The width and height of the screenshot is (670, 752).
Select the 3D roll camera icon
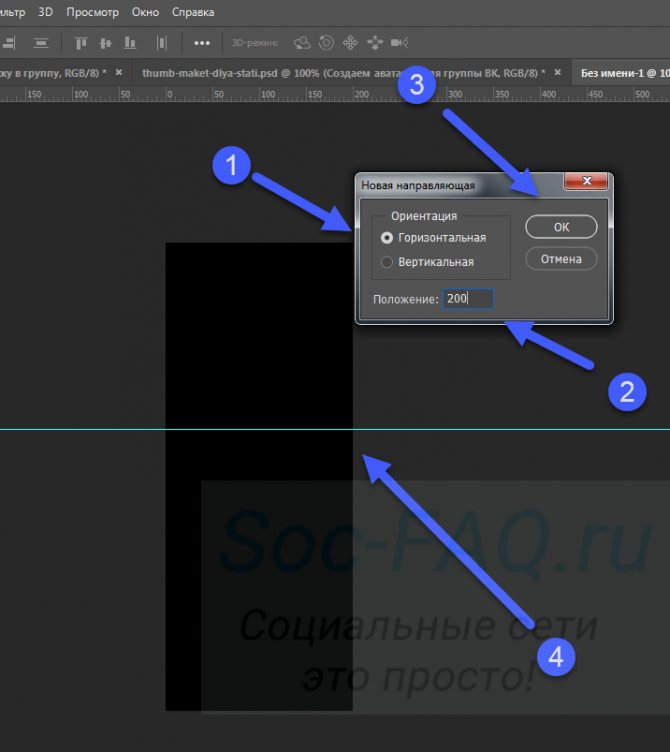coord(326,43)
